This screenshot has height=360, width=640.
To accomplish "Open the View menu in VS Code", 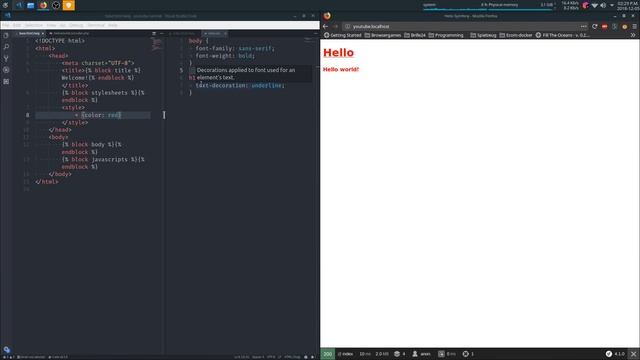I will coord(51,25).
